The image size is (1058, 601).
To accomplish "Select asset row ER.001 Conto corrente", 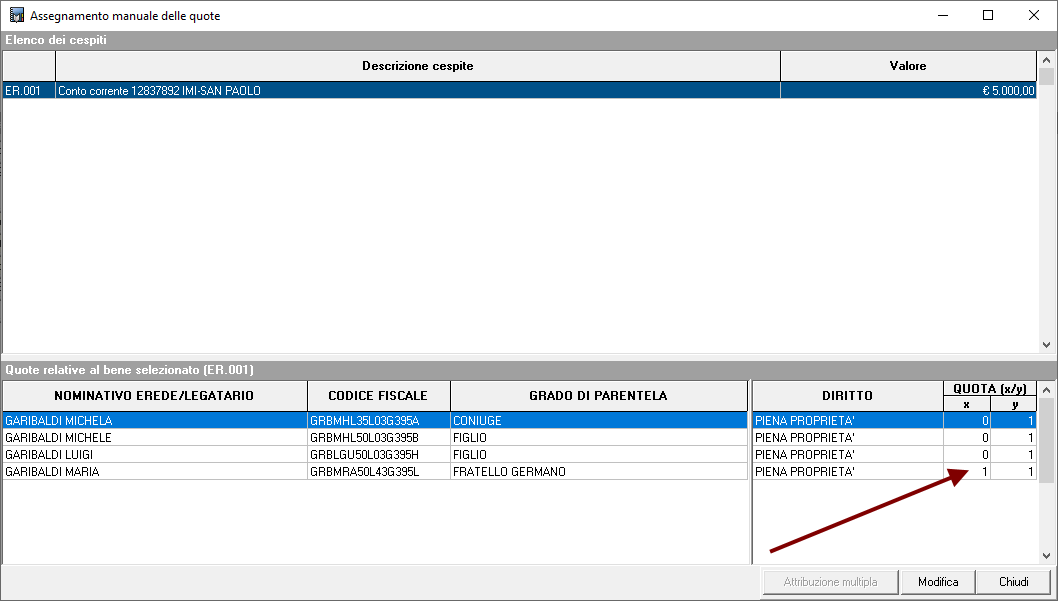I will pyautogui.click(x=417, y=91).
